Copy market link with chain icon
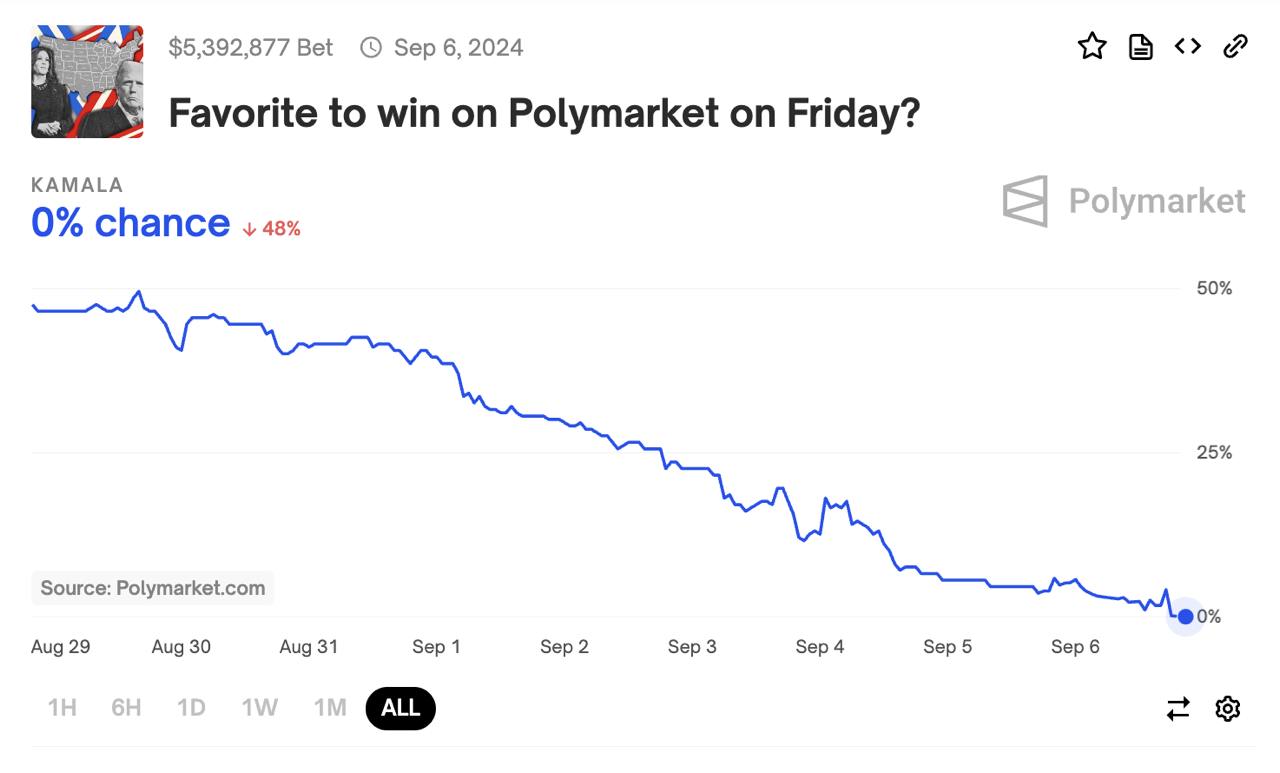Screen dimensions: 1280x773 click(x=1236, y=46)
